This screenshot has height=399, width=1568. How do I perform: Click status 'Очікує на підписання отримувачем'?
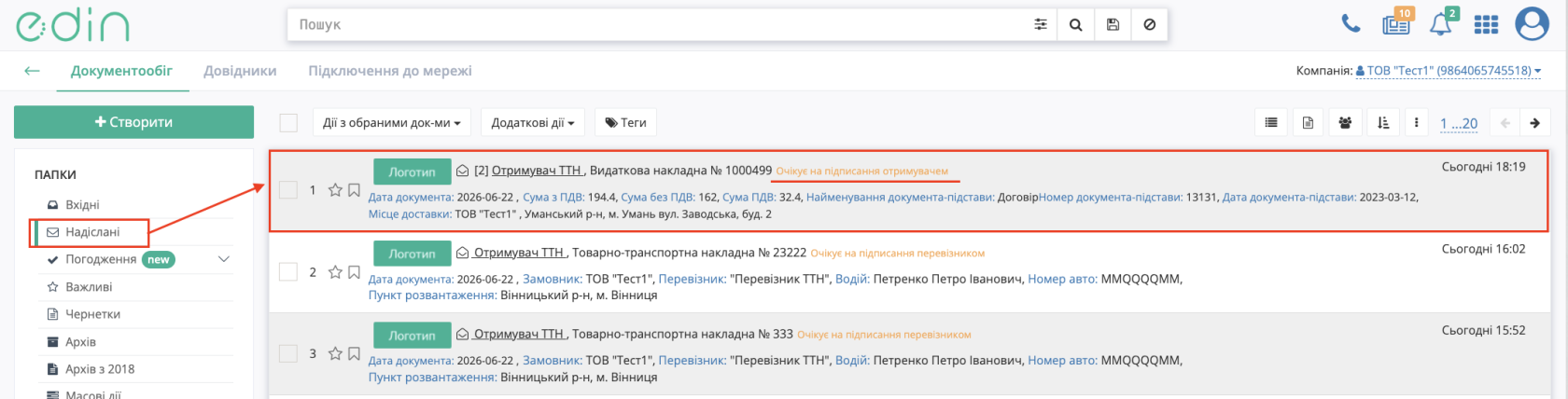[x=861, y=172]
